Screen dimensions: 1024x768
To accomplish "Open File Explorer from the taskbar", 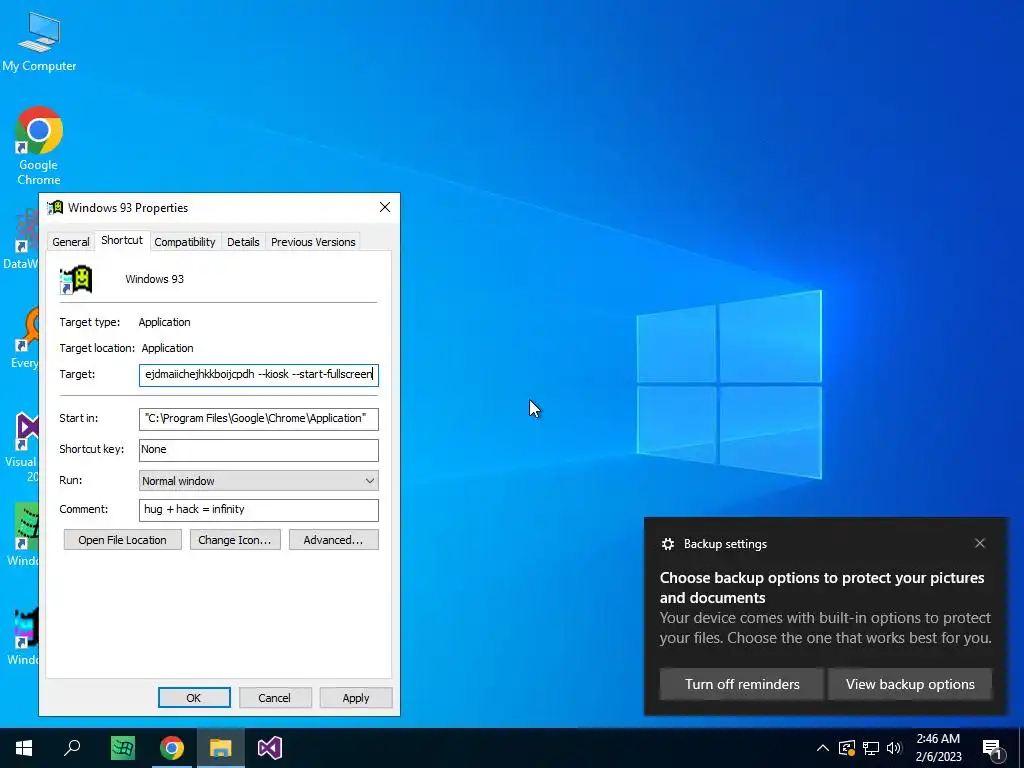I will coord(221,748).
